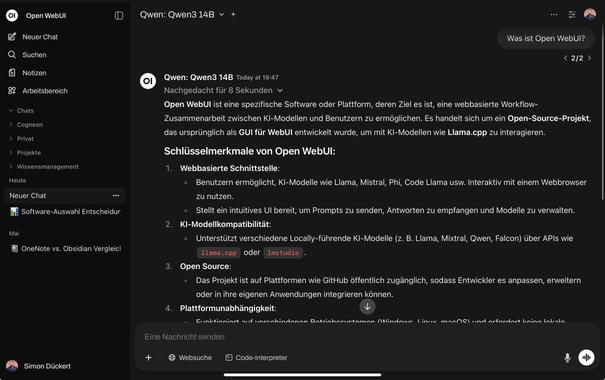The height and width of the screenshot is (380, 605).
Task: Open chat controls sliders icon
Action: click(572, 15)
